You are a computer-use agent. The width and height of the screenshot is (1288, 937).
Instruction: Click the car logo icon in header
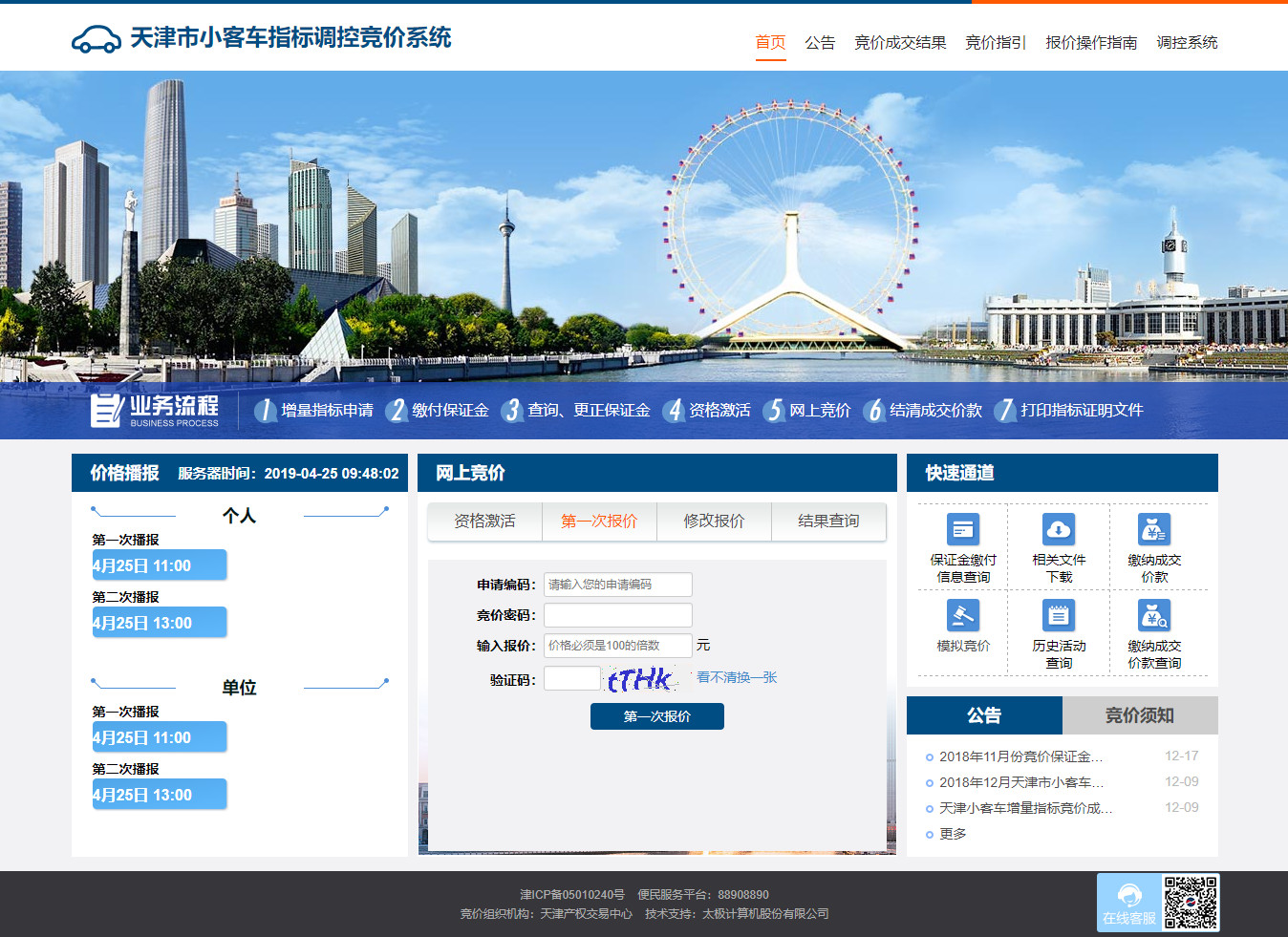pos(96,39)
